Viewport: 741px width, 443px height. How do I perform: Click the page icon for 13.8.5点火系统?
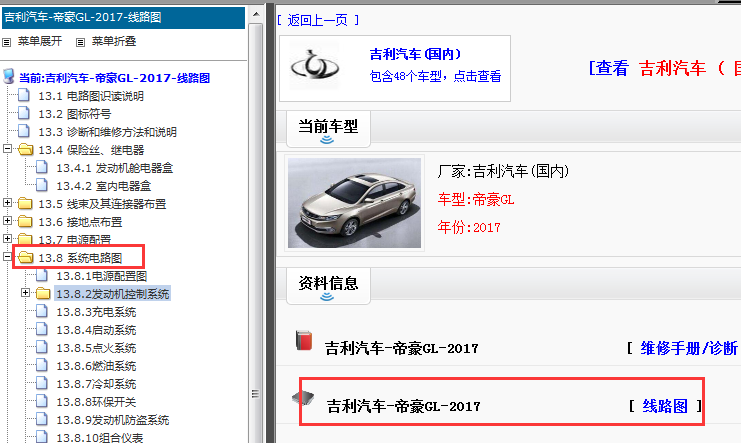click(x=42, y=347)
